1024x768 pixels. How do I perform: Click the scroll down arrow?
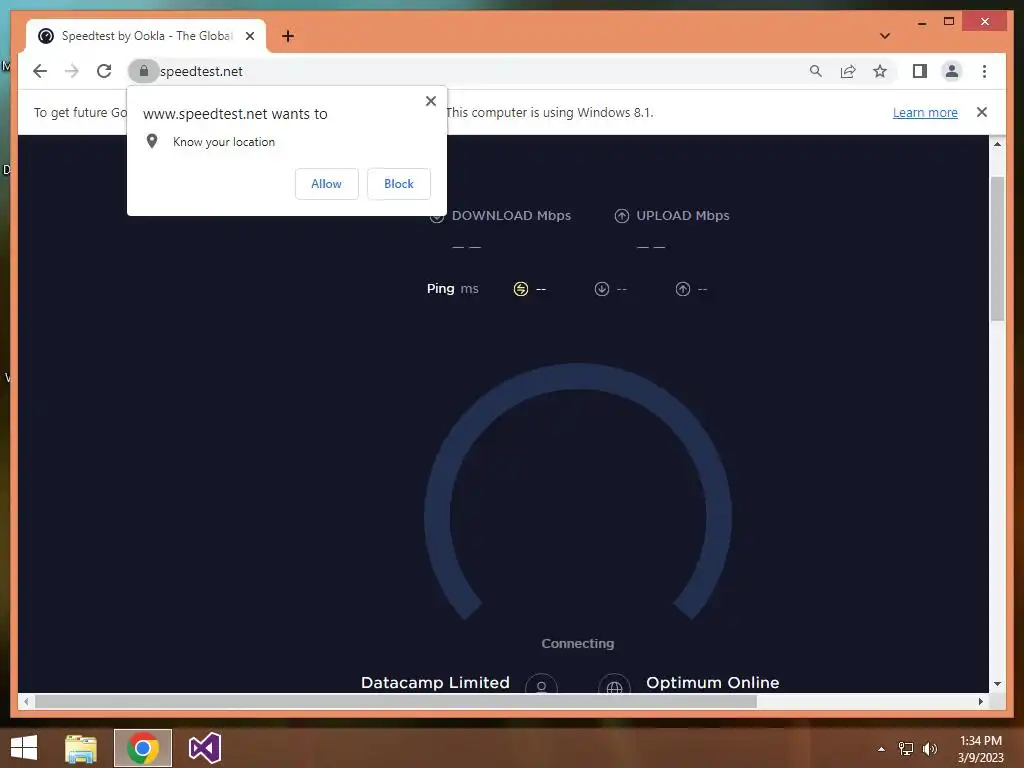tap(997, 684)
